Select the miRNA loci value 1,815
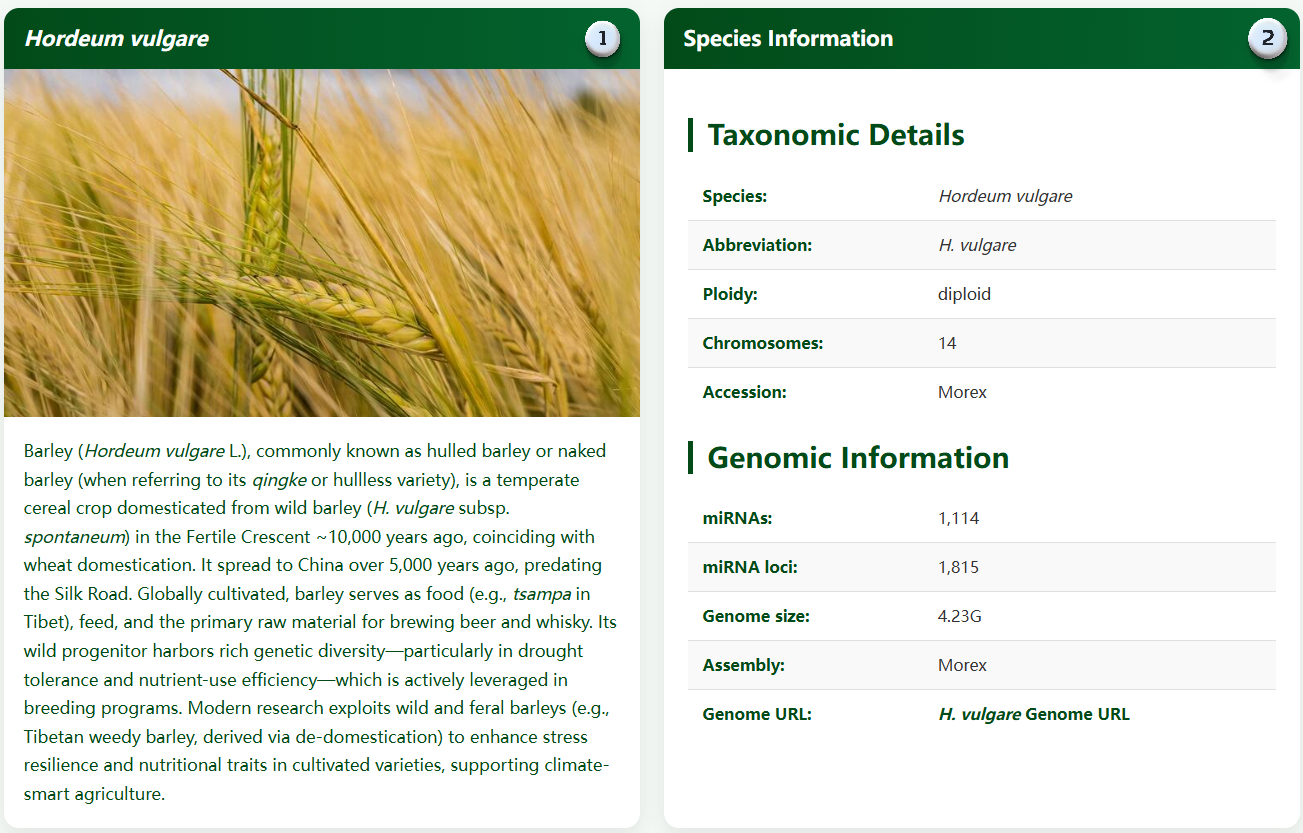The height and width of the screenshot is (833, 1303). pyautogui.click(x=958, y=567)
